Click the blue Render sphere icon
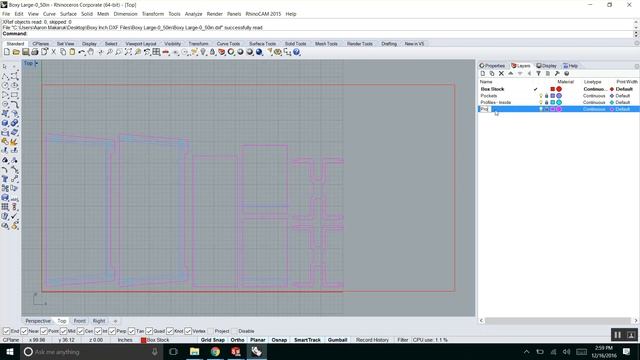The image size is (640, 360). [x=259, y=52]
